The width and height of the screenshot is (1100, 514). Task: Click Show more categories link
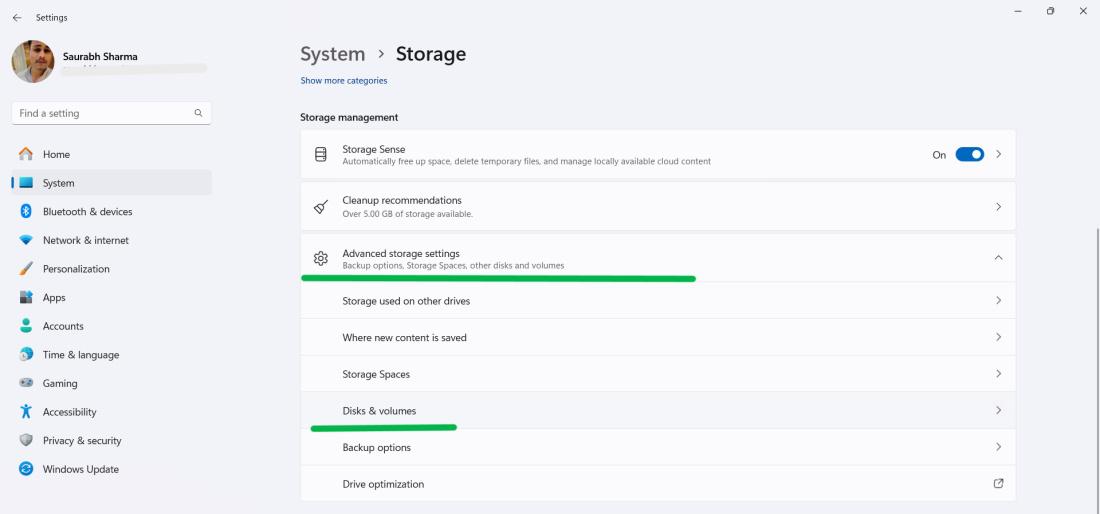343,81
